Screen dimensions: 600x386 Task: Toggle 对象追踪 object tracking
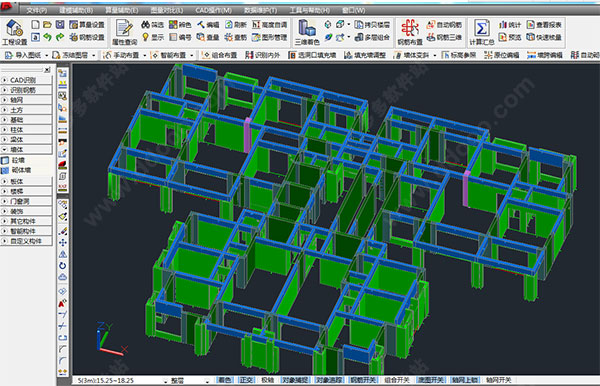tap(329, 380)
